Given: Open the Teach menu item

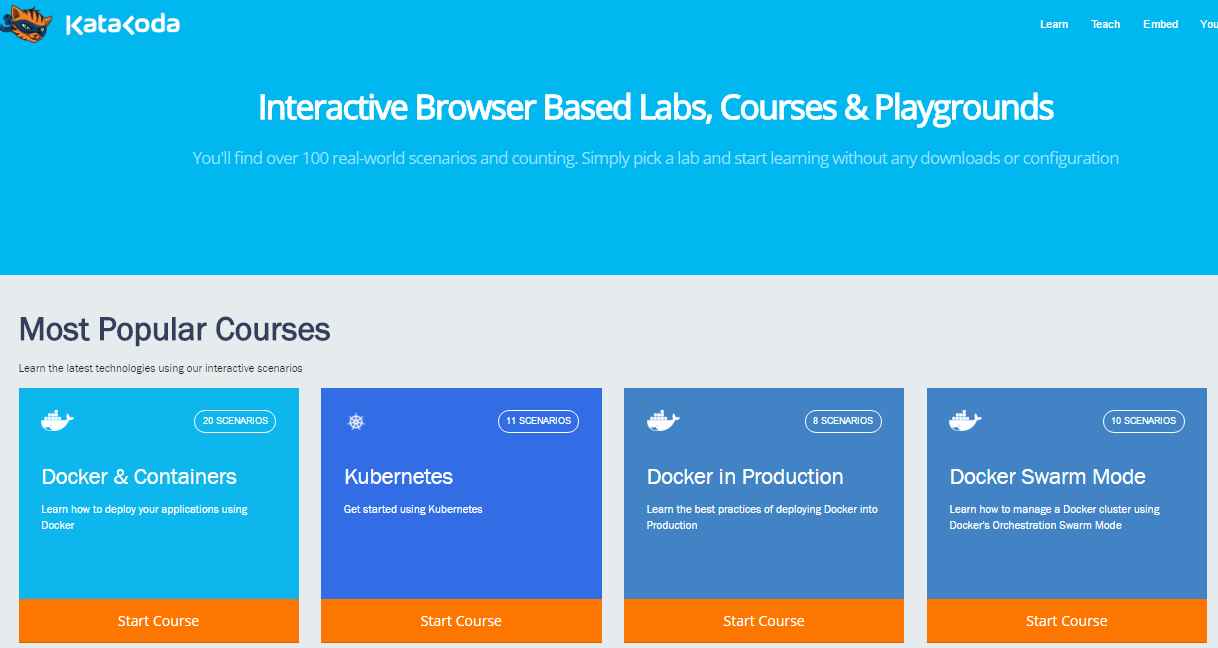Looking at the screenshot, I should 1106,24.
